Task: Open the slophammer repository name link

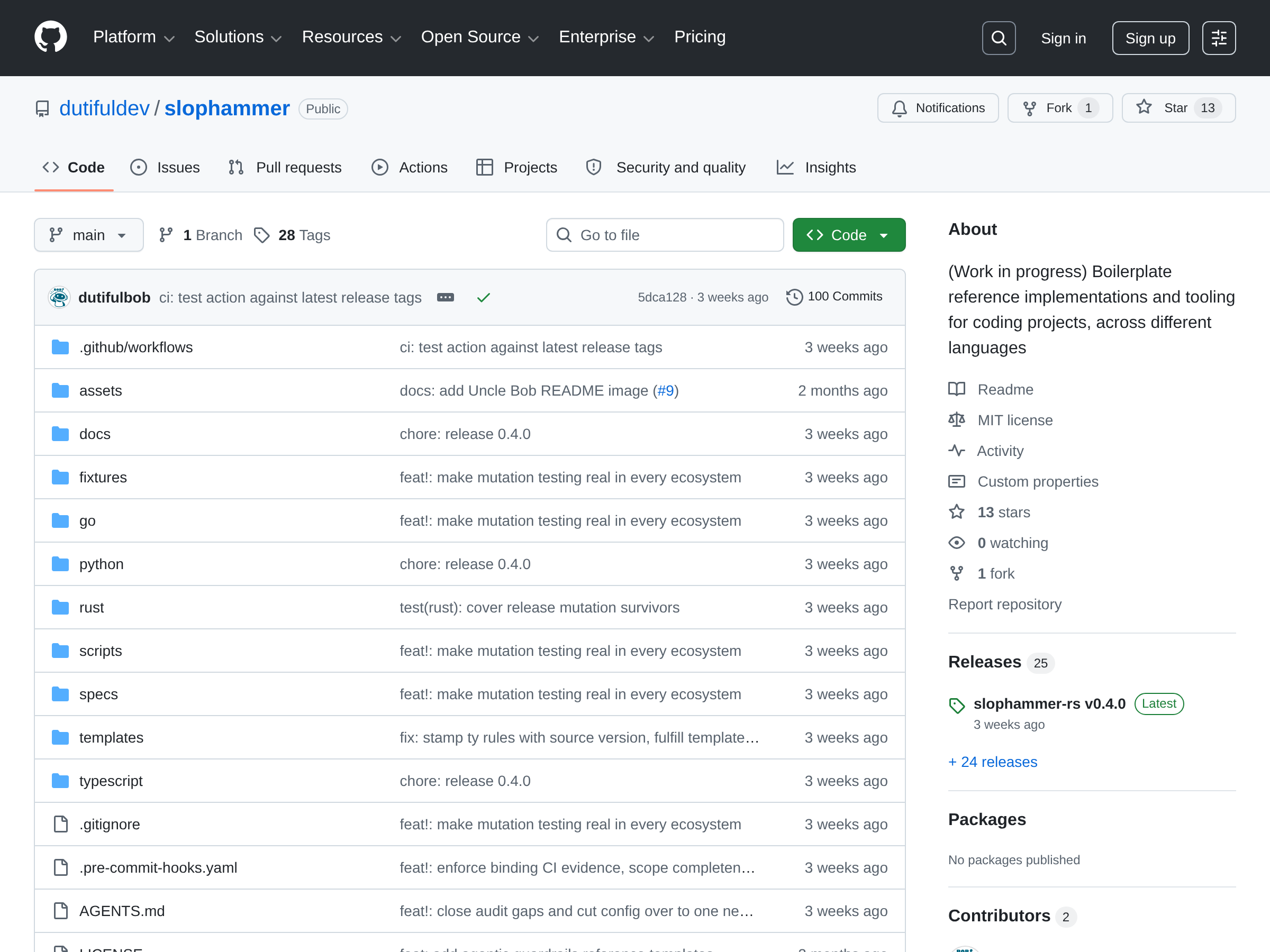Action: coord(228,108)
